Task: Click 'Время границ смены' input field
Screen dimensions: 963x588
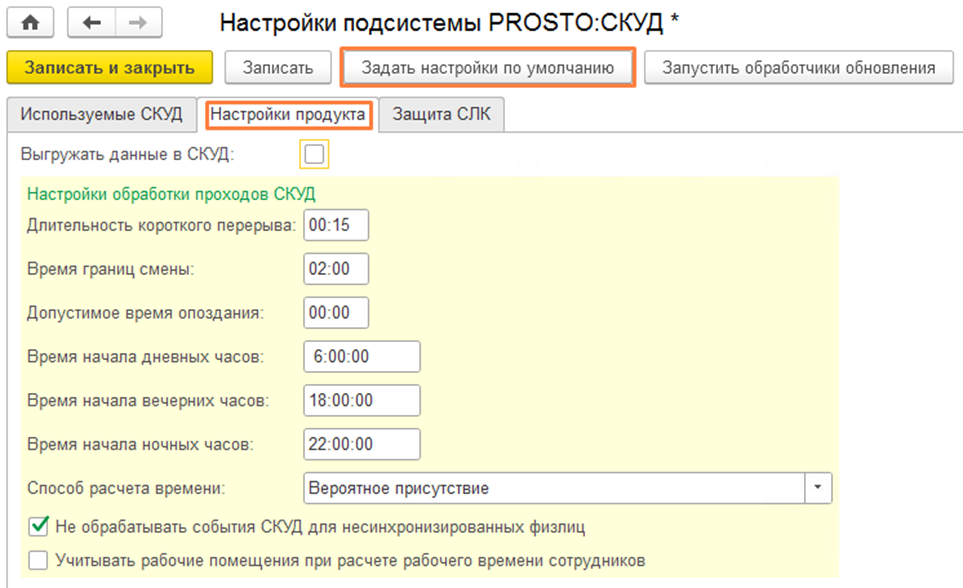Action: click(335, 269)
